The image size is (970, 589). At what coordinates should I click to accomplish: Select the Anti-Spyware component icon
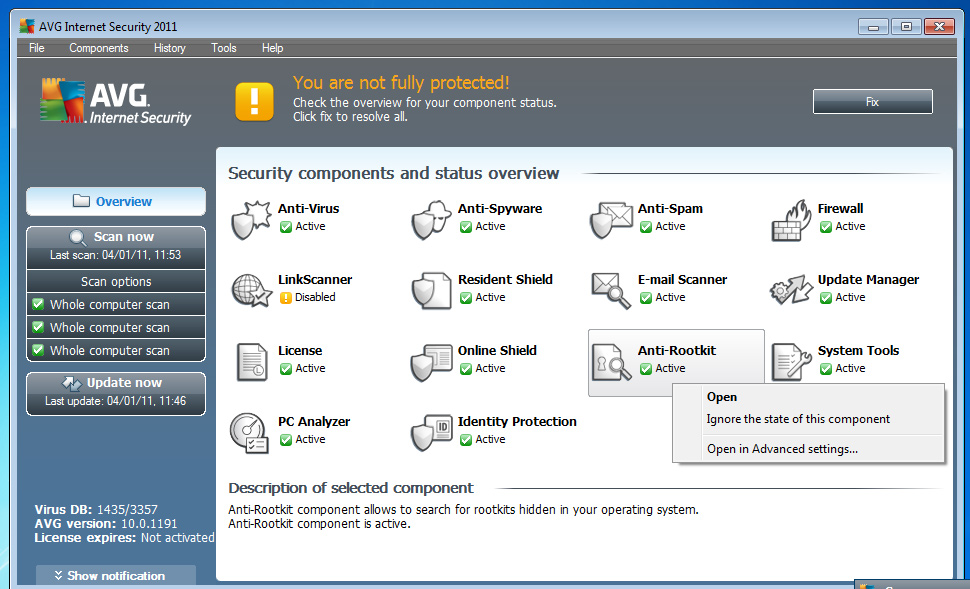tap(431, 219)
